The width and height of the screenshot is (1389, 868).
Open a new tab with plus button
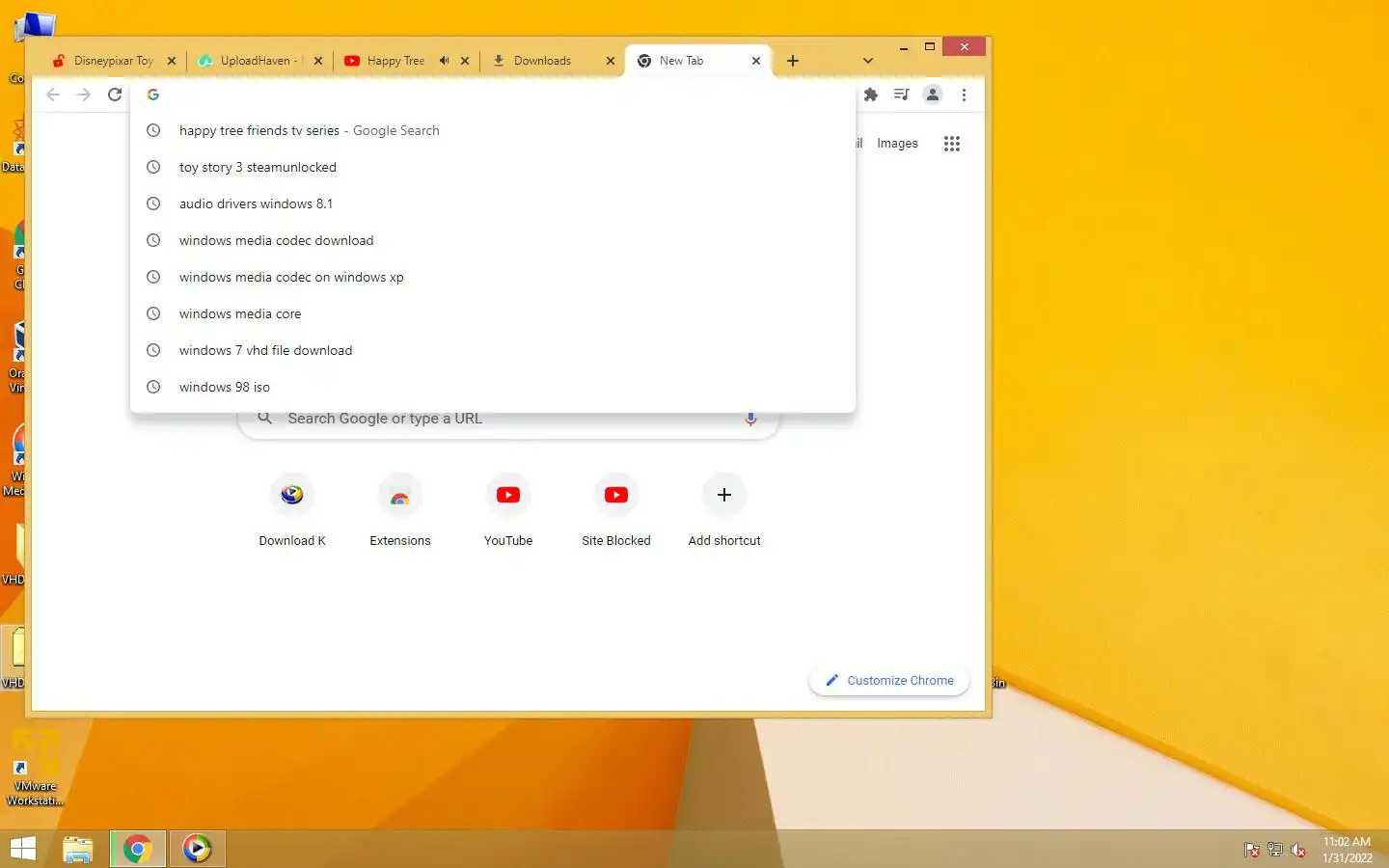point(793,61)
